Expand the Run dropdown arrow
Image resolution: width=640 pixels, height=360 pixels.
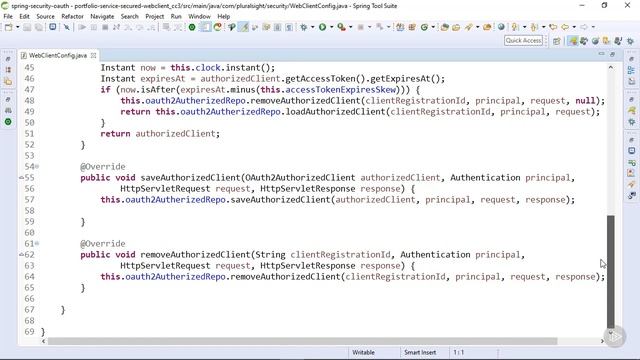331,27
